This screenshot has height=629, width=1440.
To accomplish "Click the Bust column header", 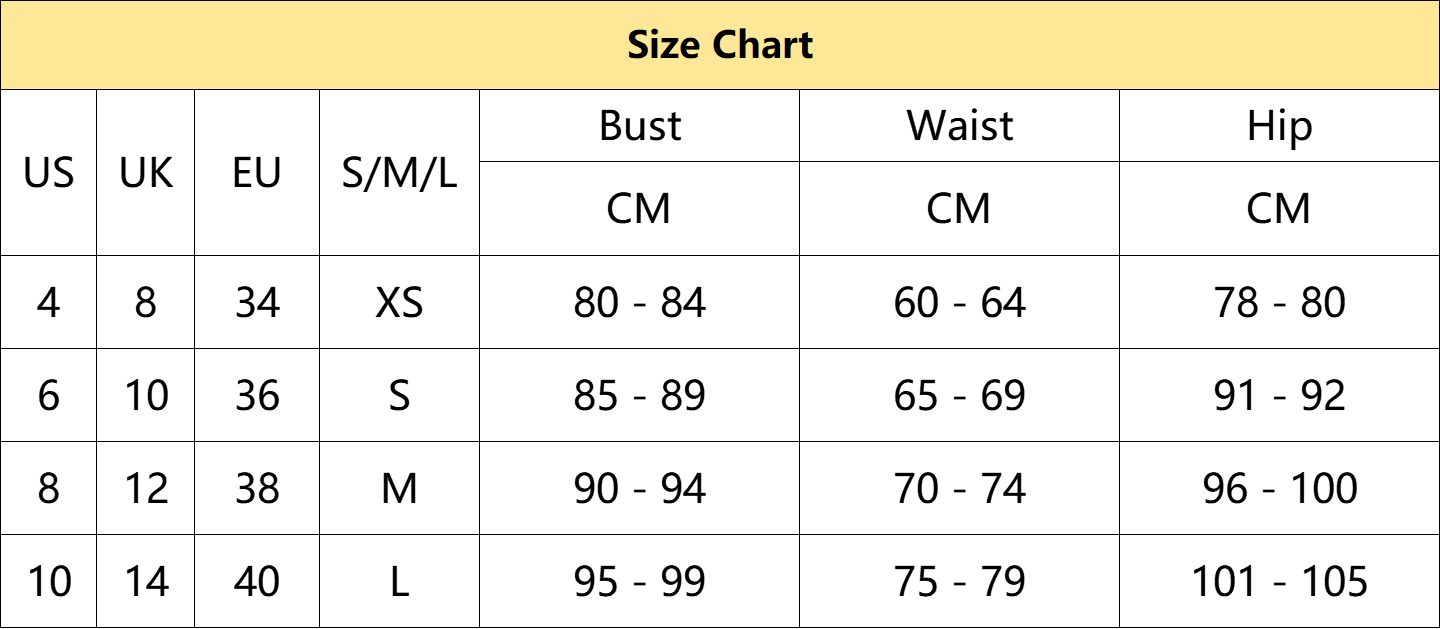I will coord(640,126).
